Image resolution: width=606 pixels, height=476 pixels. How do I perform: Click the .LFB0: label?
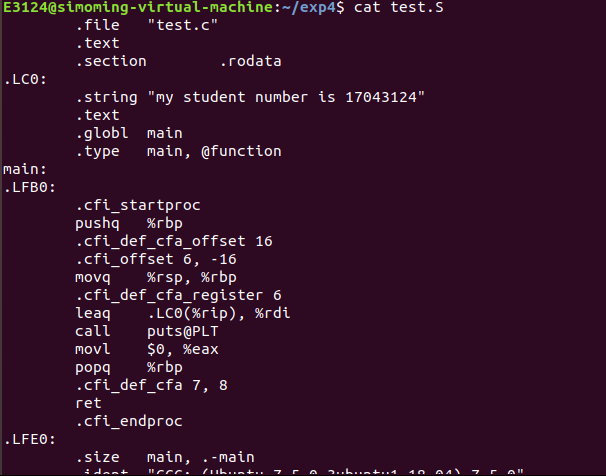click(x=28, y=187)
